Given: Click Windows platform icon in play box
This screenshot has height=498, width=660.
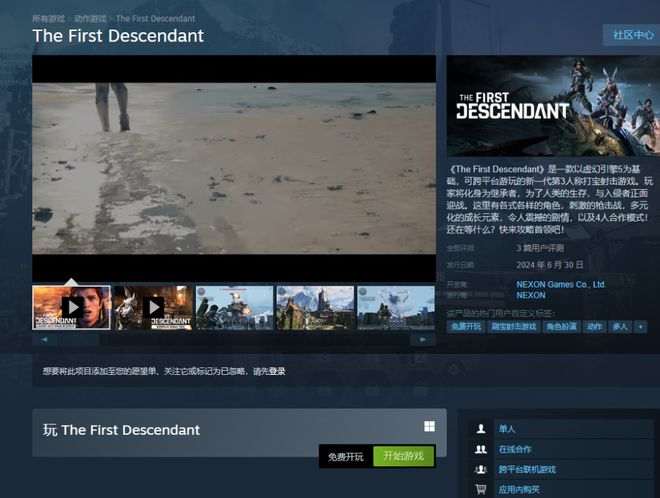Looking at the screenshot, I should pos(429,426).
